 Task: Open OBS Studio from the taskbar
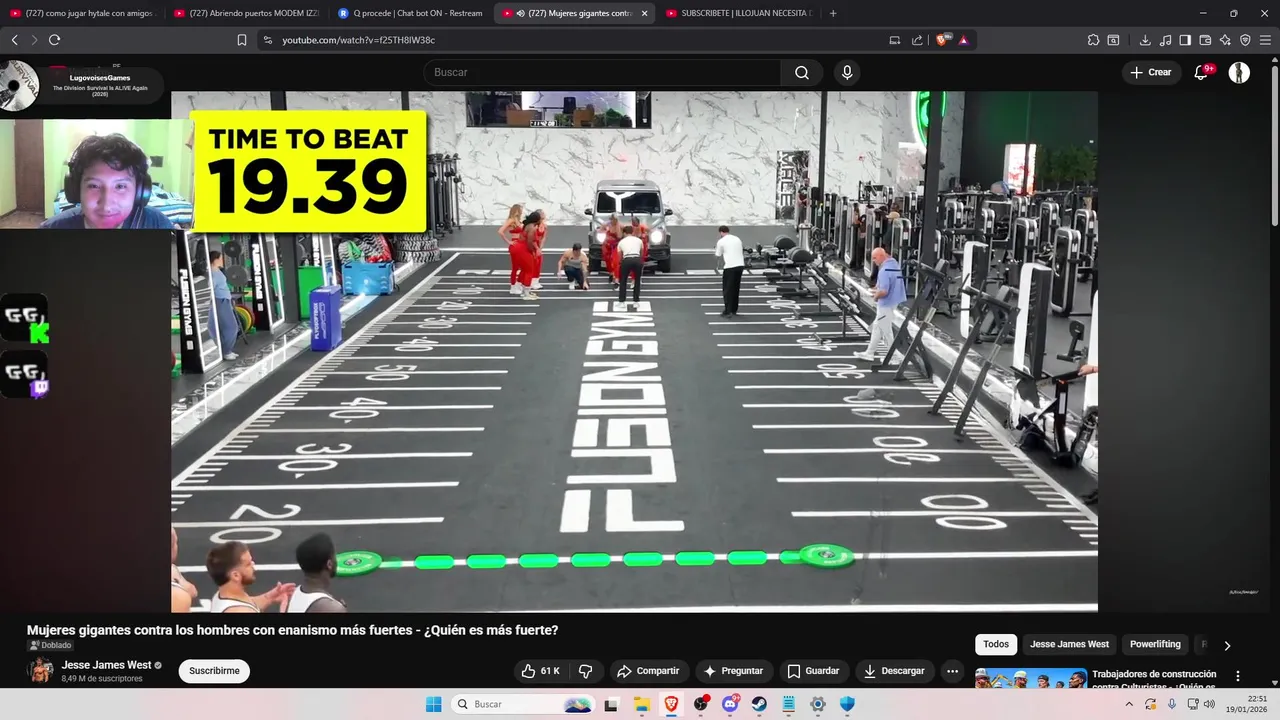[701, 704]
